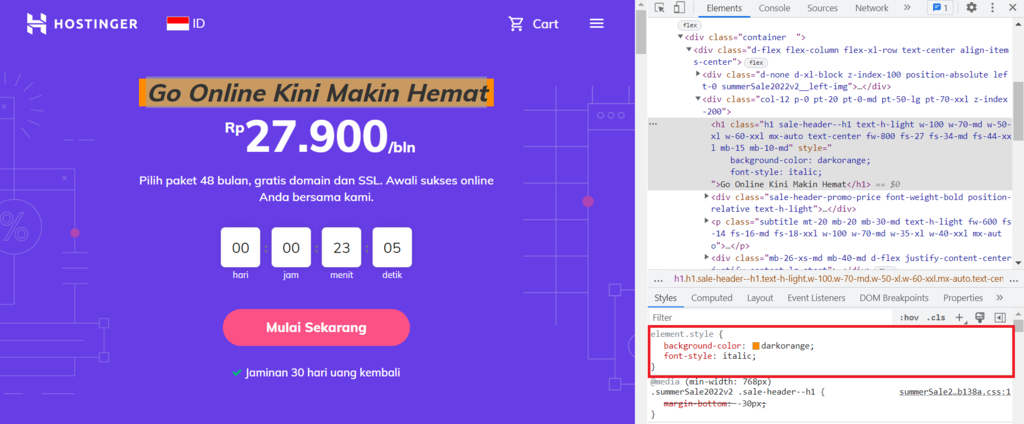
Task: Toggle the device toolbar icon
Action: click(679, 8)
